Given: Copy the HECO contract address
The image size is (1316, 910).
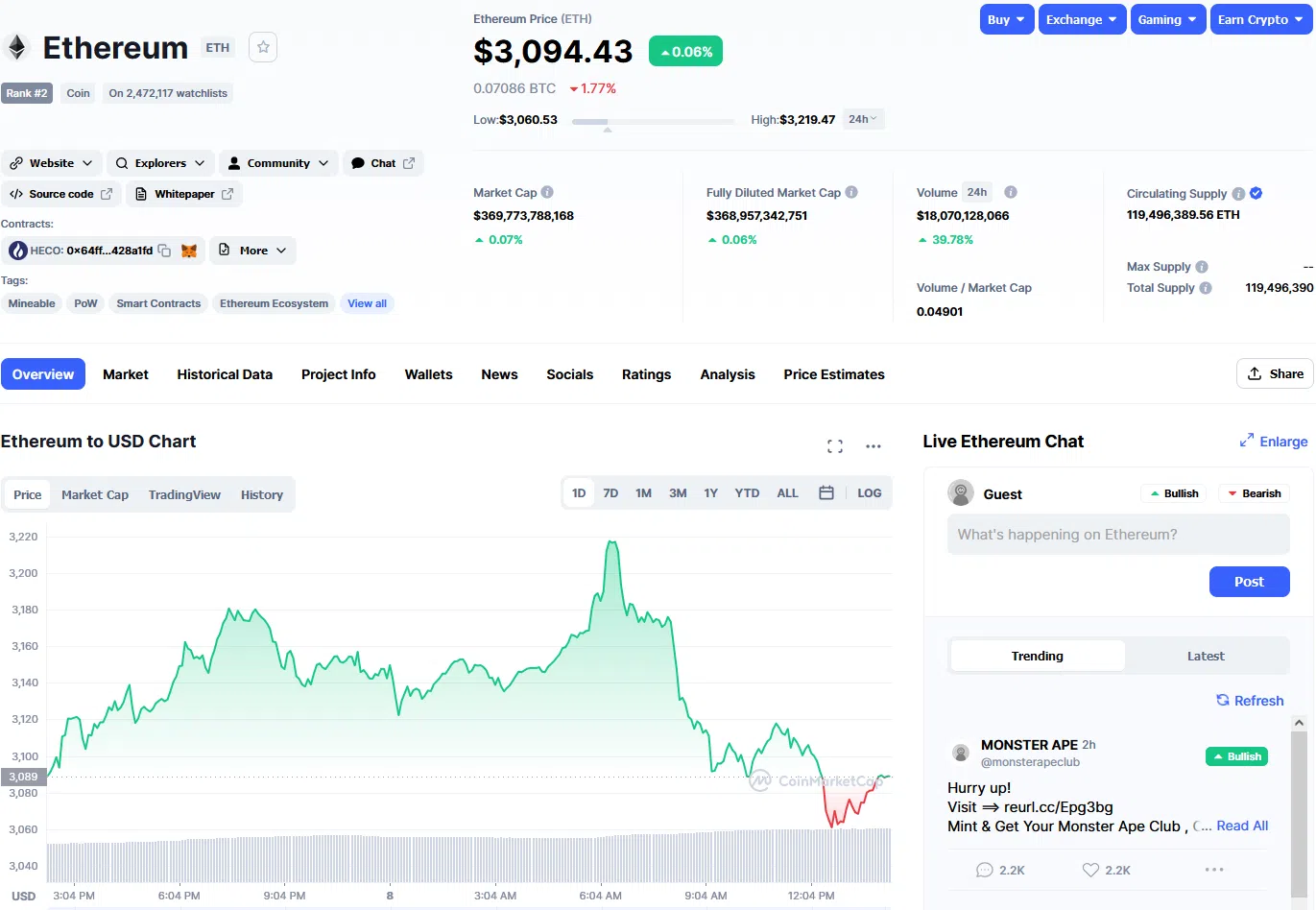Looking at the screenshot, I should tap(164, 251).
